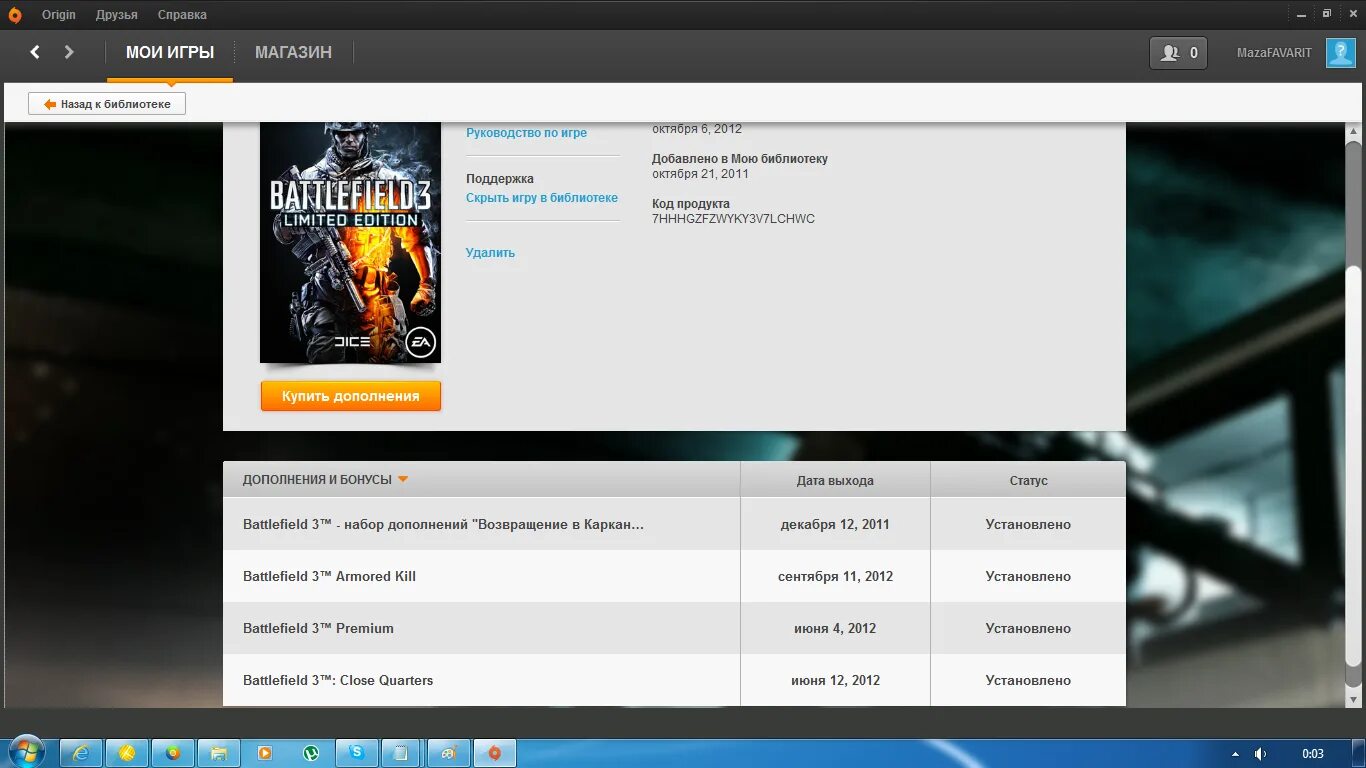This screenshot has width=1366, height=768.
Task: Open uTorrent from the taskbar
Action: coord(311,753)
